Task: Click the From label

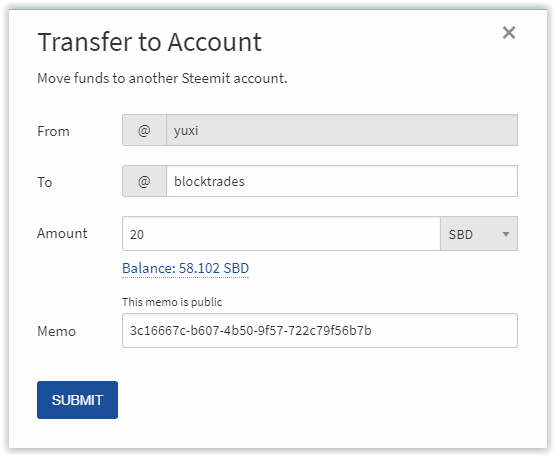Action: tap(53, 131)
